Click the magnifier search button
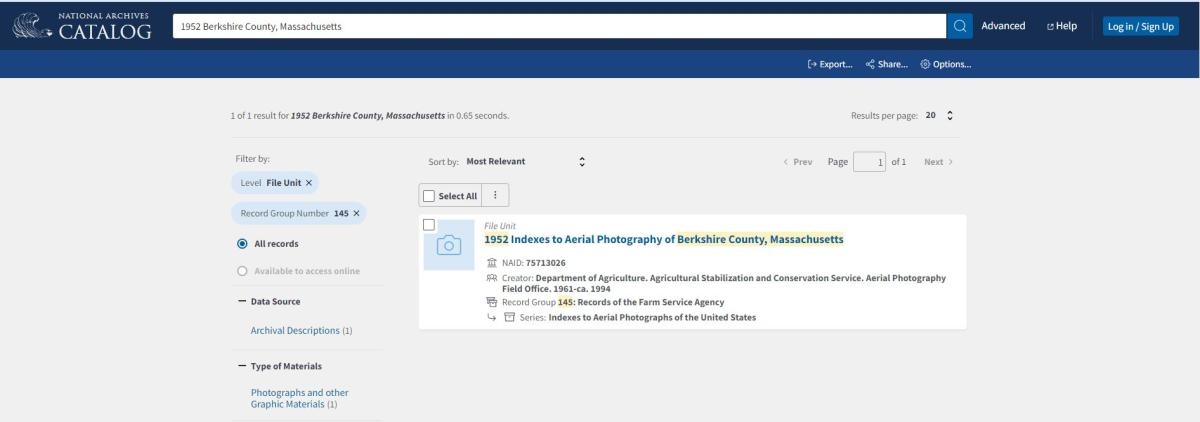 959,26
